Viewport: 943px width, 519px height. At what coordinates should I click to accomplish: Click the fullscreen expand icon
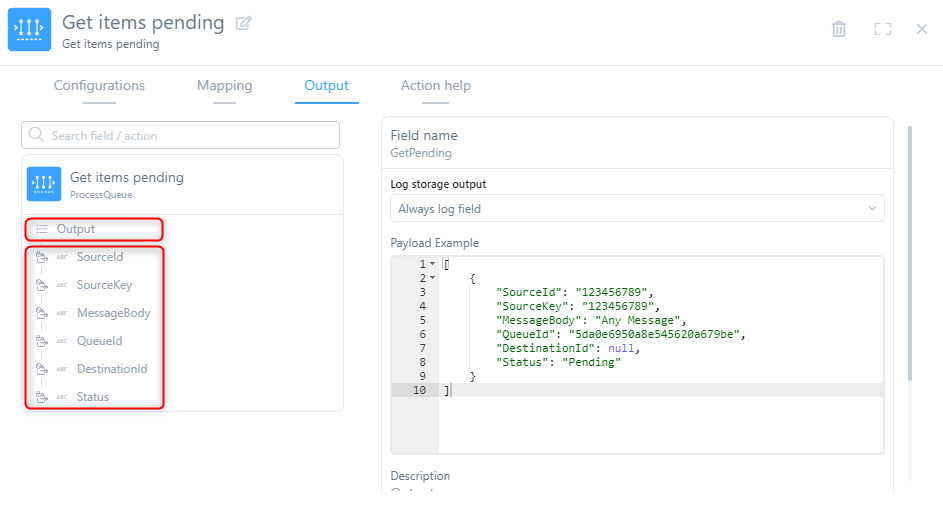tap(882, 29)
